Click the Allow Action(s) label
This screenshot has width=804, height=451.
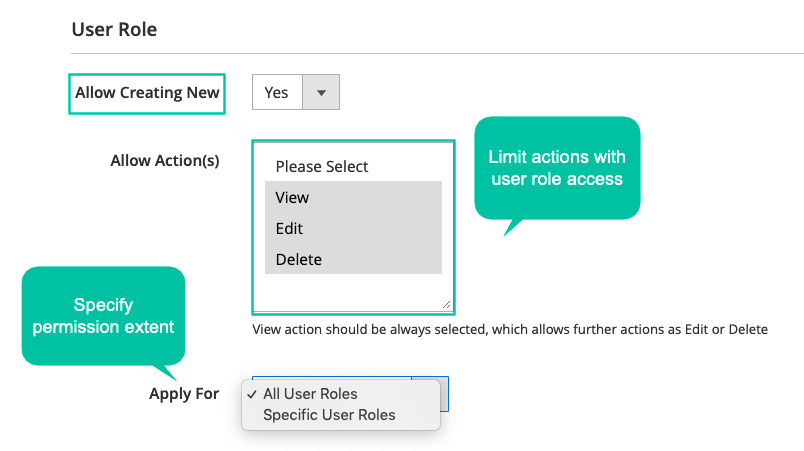(165, 160)
